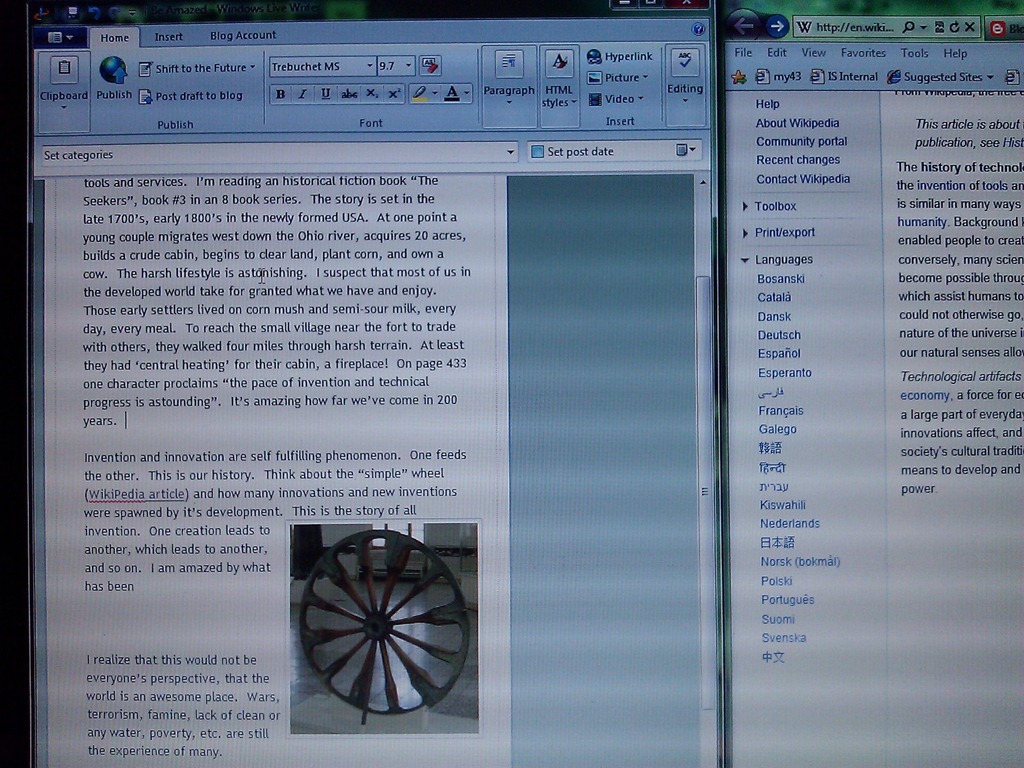Click the clear formatting icon
This screenshot has height=768, width=1024.
(x=430, y=65)
